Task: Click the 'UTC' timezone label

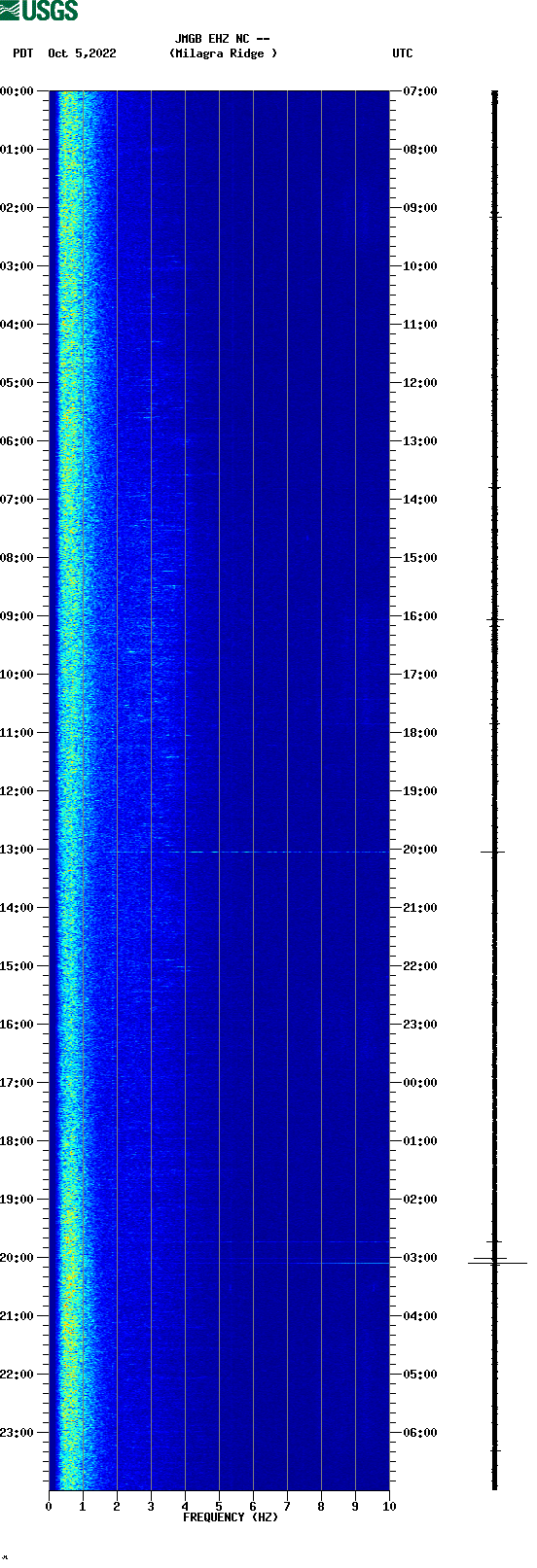Action: click(403, 53)
